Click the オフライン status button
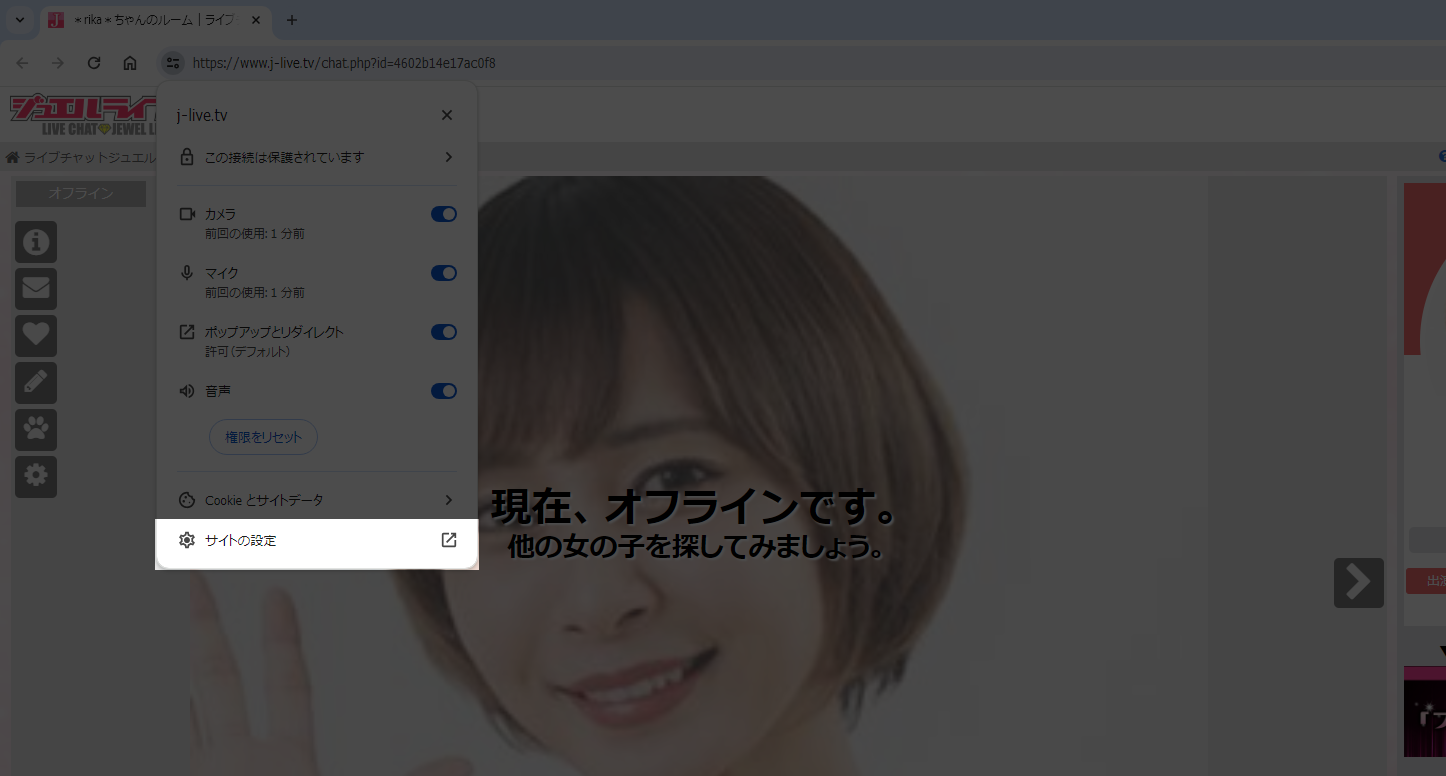This screenshot has width=1446, height=776. tap(81, 193)
